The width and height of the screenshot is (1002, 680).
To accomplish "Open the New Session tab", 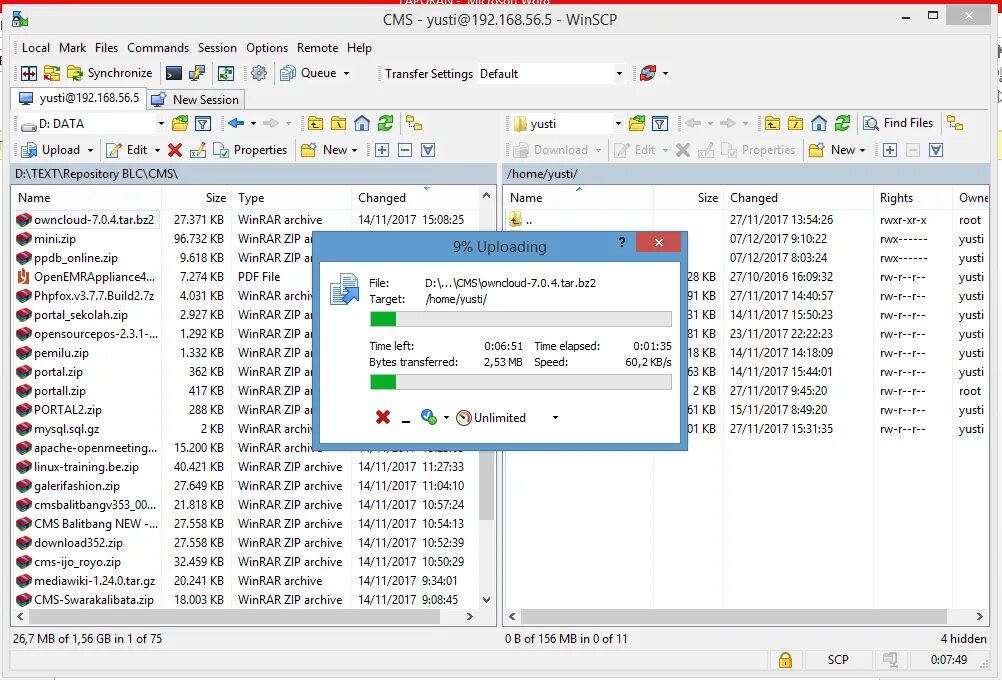I will (196, 100).
